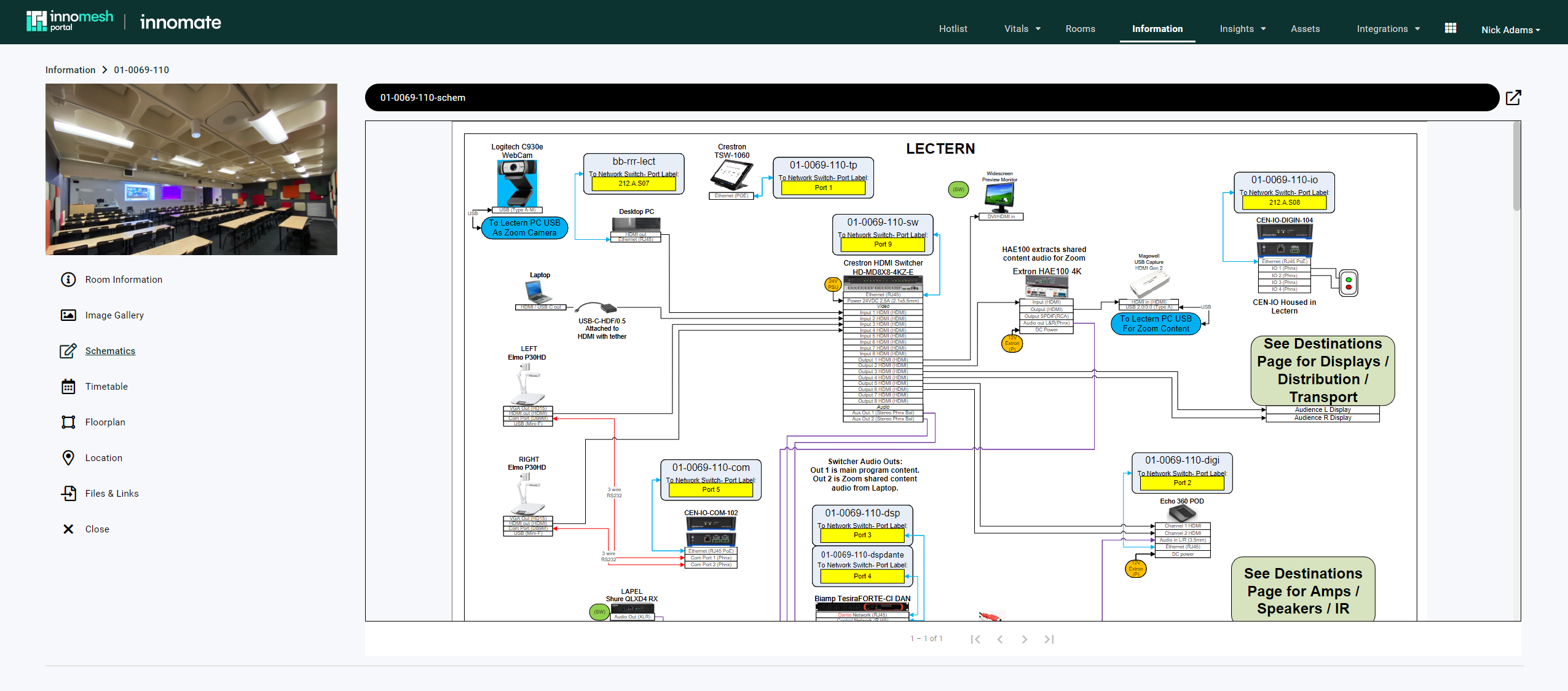Open the Floorplan link

click(105, 422)
